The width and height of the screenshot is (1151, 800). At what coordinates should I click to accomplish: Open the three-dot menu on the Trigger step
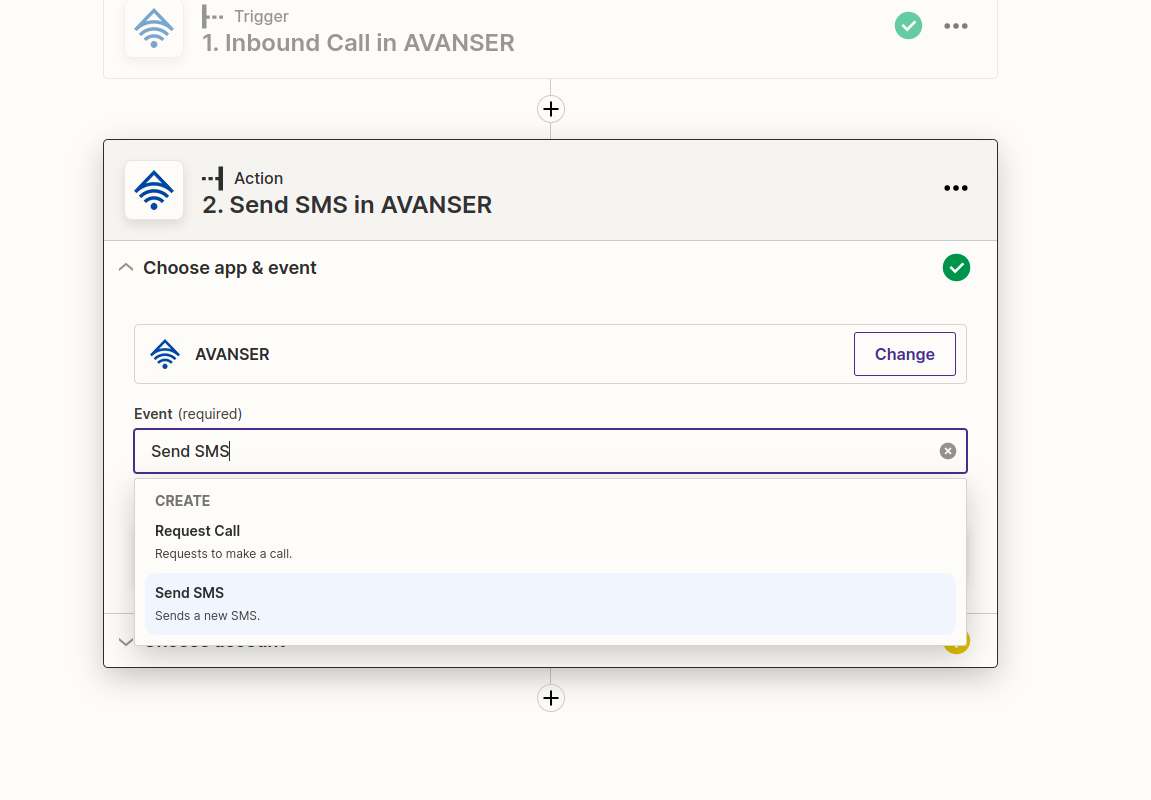click(x=955, y=26)
